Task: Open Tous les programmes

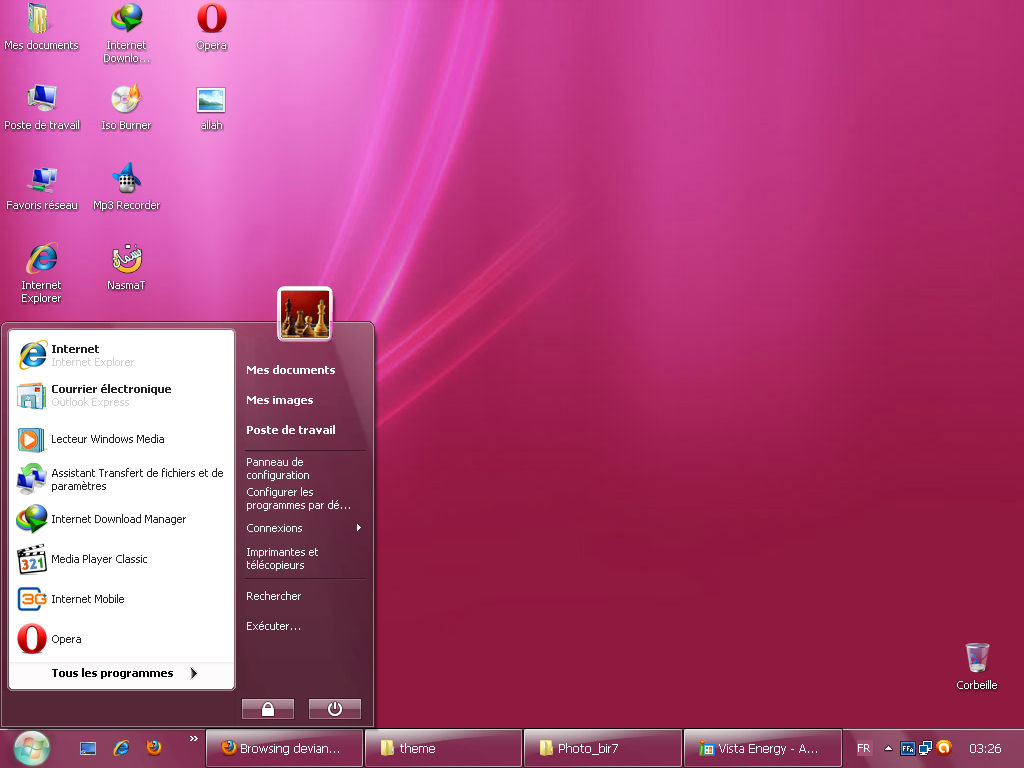Action: click(110, 673)
